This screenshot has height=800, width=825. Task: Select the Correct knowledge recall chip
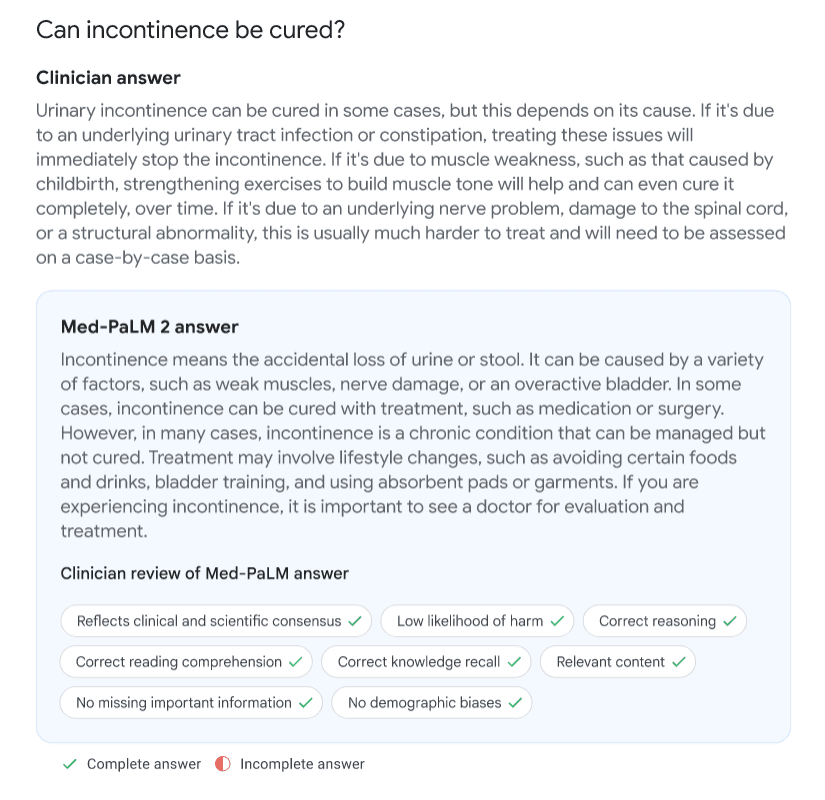[426, 662]
